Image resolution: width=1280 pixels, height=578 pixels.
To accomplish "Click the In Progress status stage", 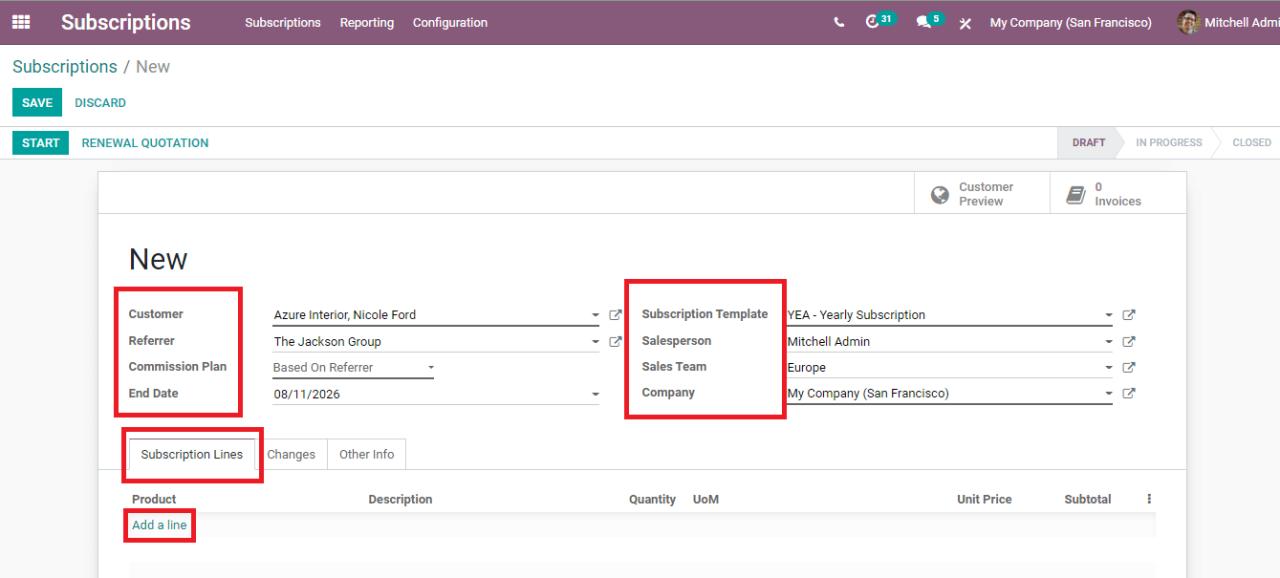I will [1168, 143].
